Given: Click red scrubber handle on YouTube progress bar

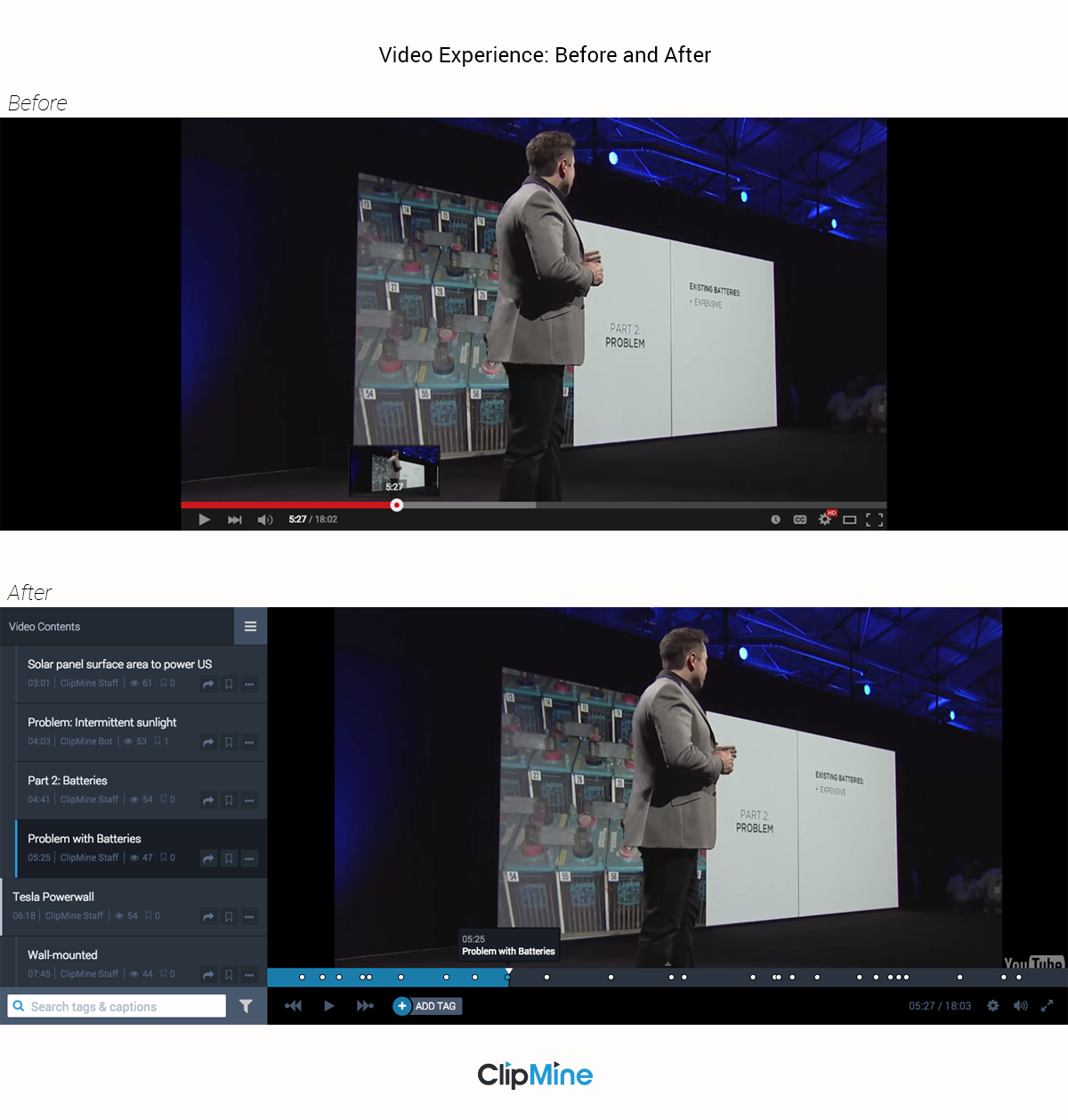Looking at the screenshot, I should click(397, 505).
